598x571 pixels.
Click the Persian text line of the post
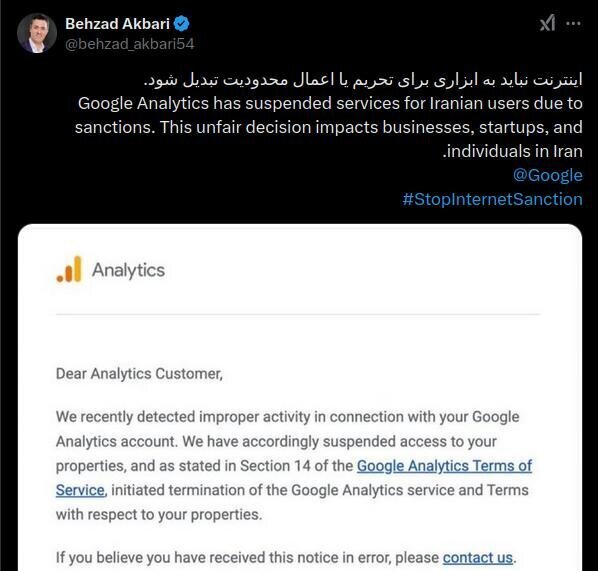coord(363,80)
